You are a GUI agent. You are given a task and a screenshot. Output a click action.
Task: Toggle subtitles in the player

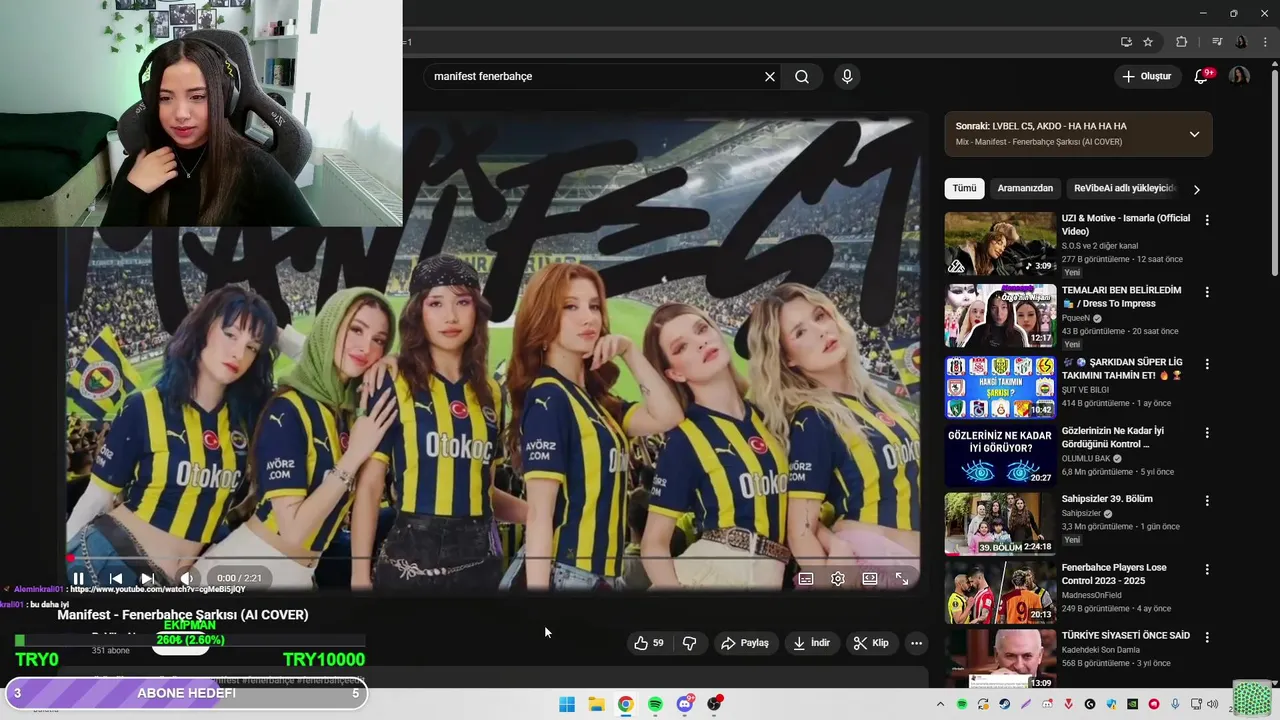pyautogui.click(x=806, y=578)
